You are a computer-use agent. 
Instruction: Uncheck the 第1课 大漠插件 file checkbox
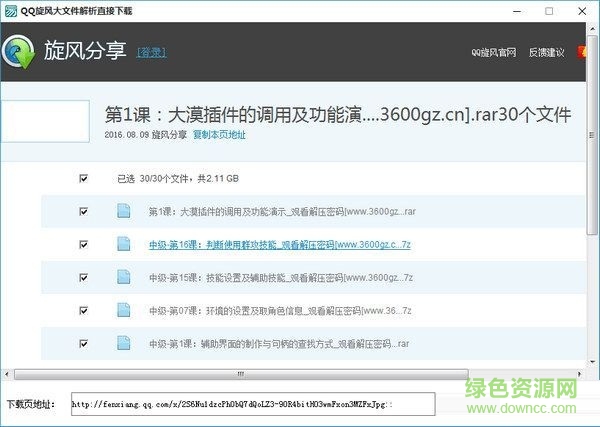(83, 211)
